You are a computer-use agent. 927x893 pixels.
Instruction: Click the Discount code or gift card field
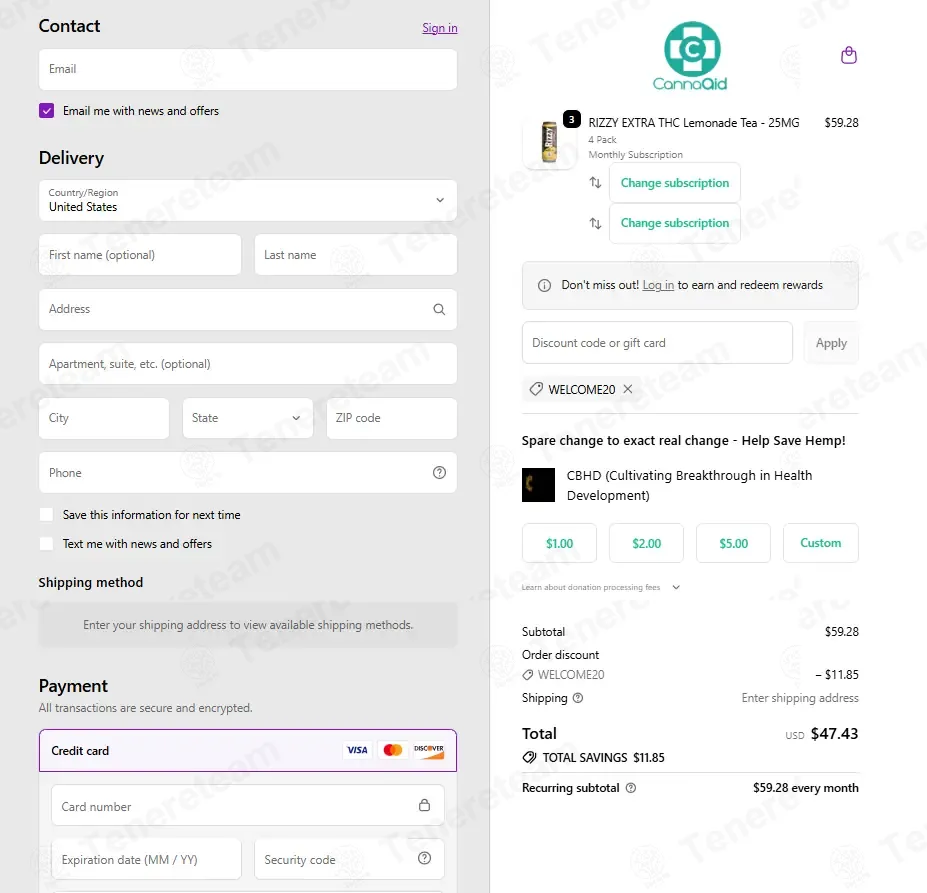pyautogui.click(x=657, y=343)
